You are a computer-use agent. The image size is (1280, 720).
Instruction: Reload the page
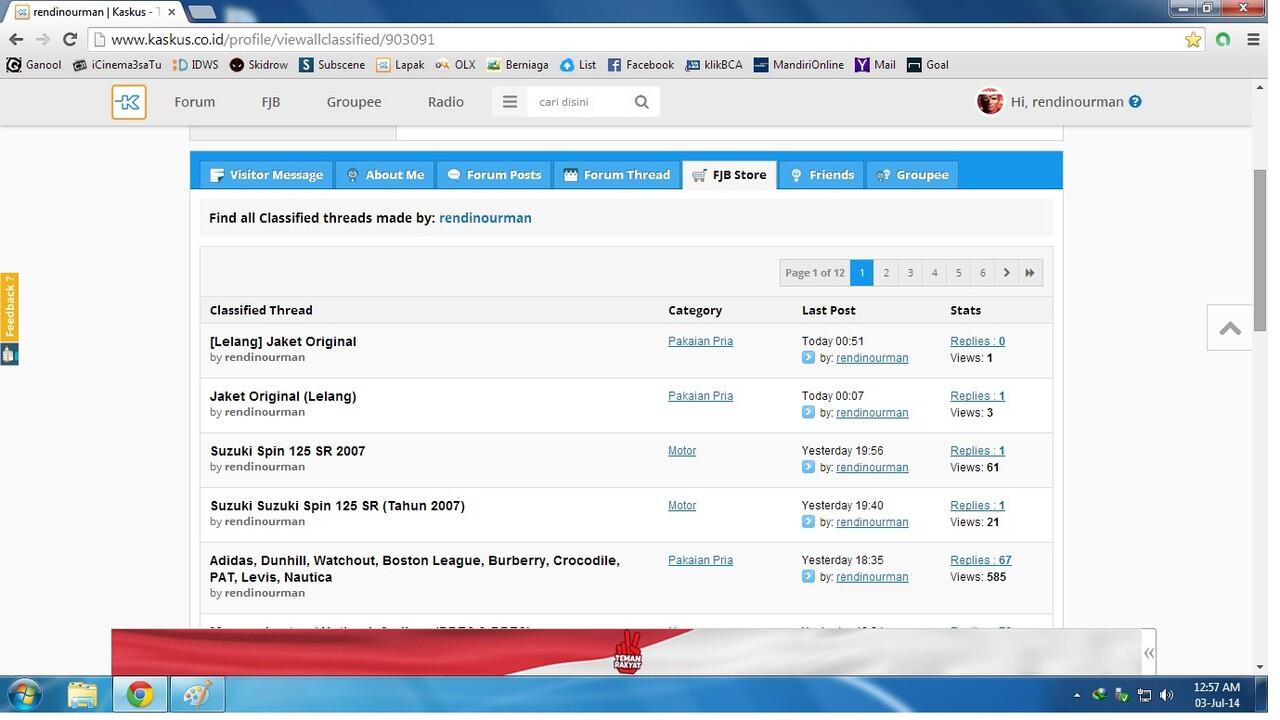coord(70,39)
